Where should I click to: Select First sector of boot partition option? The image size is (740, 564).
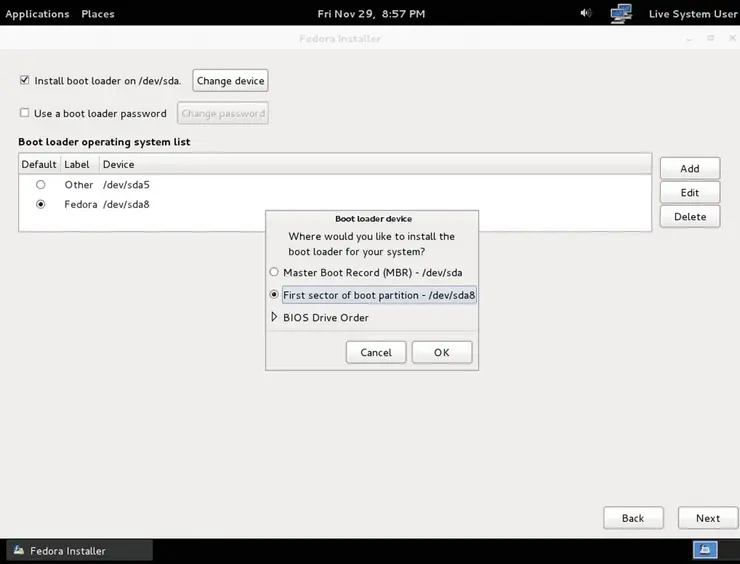[x=274, y=295]
